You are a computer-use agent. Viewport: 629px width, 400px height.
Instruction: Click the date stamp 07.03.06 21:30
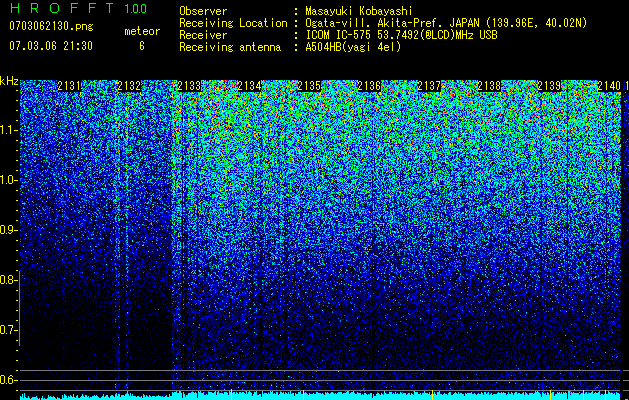[x=51, y=46]
